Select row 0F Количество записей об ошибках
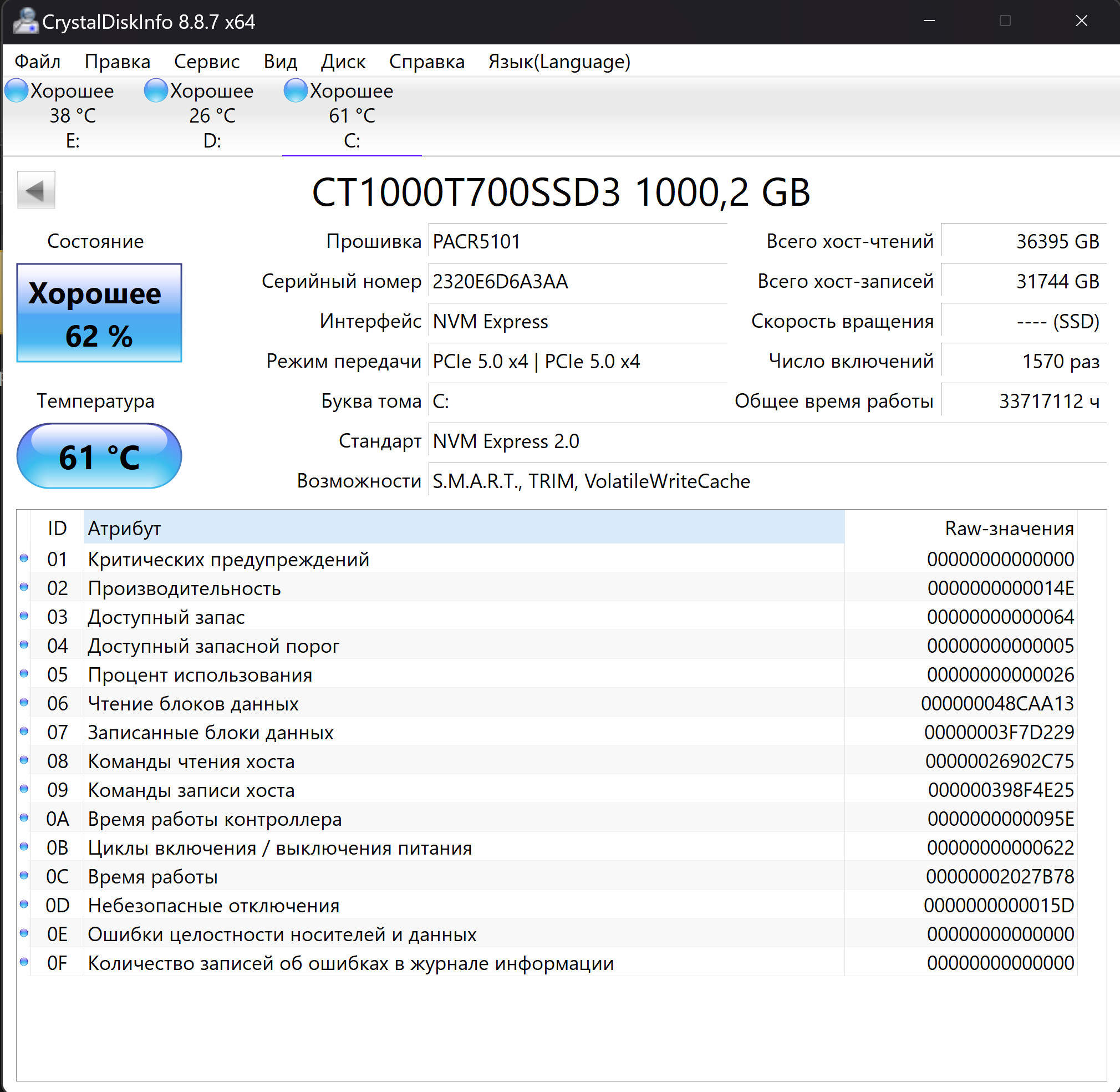 point(548,963)
